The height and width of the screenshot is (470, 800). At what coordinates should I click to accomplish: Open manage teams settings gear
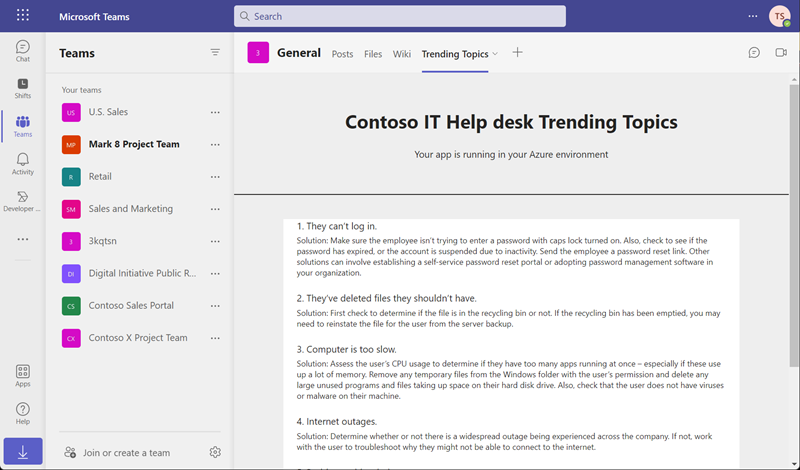pyautogui.click(x=215, y=452)
